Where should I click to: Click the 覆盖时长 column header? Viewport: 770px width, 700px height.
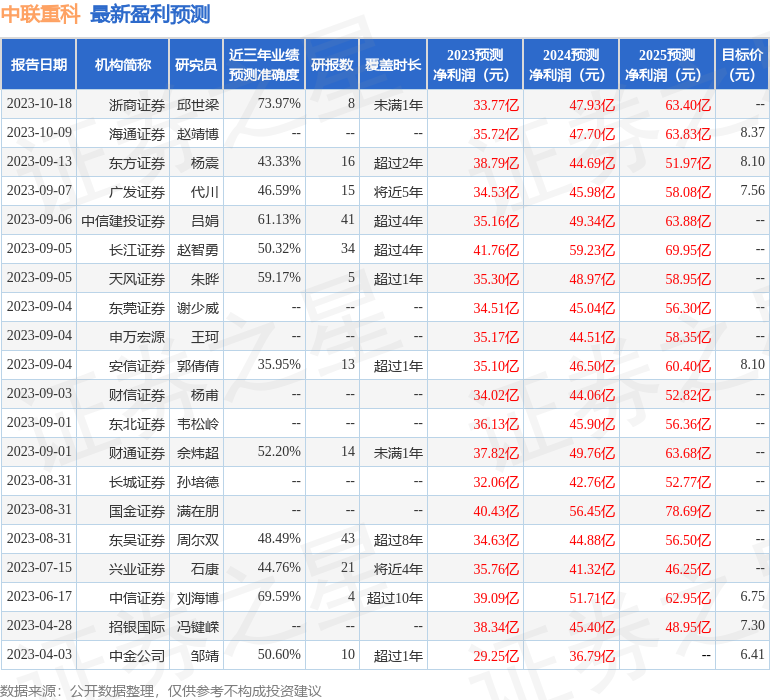point(393,64)
